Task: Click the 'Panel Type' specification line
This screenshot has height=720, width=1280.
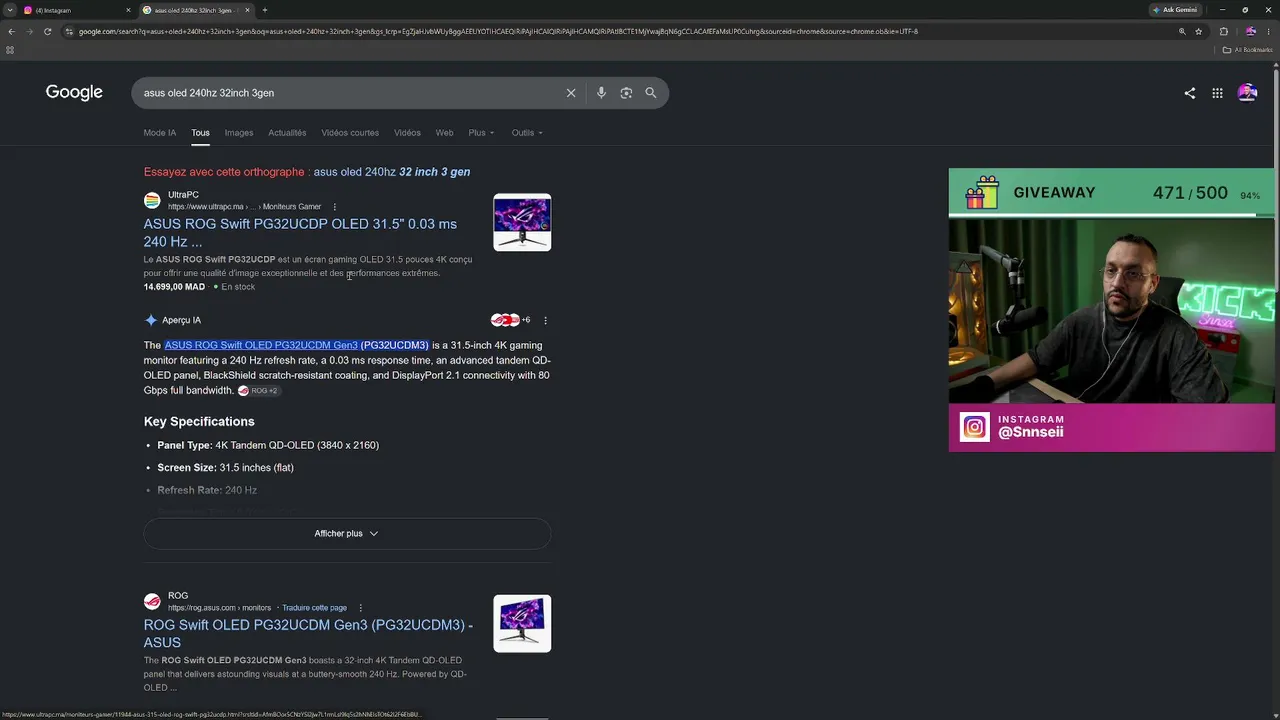Action: tap(268, 445)
